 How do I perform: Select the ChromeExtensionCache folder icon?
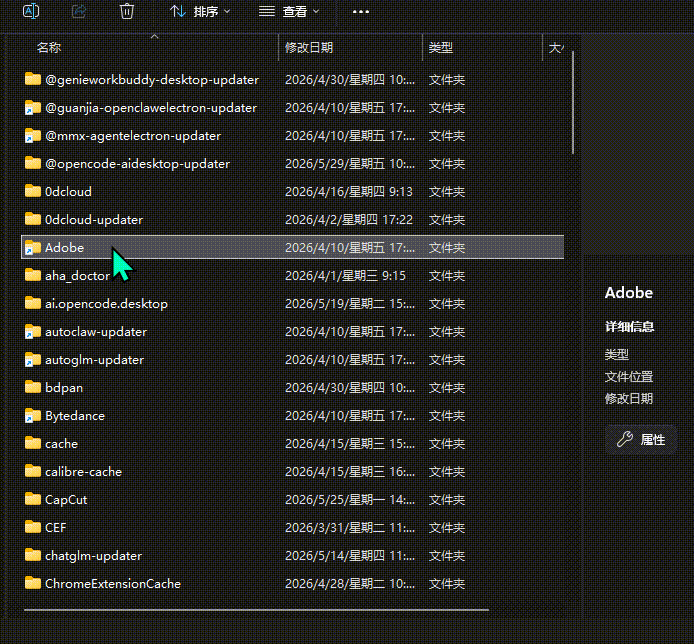point(33,583)
